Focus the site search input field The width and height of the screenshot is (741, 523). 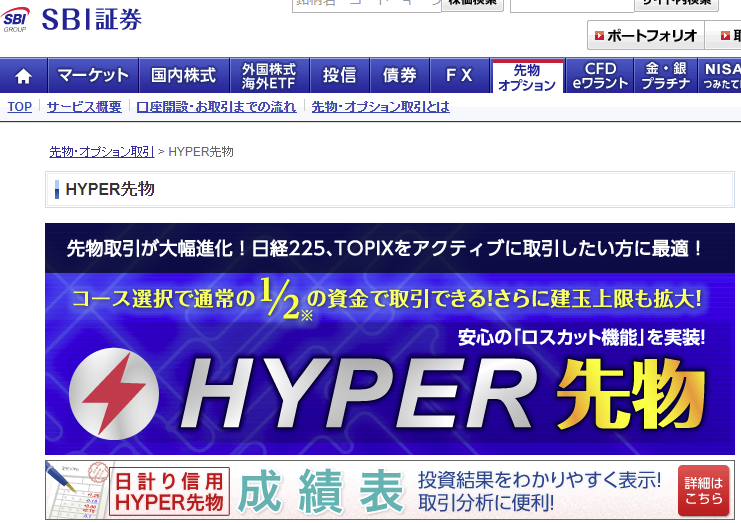point(572,5)
